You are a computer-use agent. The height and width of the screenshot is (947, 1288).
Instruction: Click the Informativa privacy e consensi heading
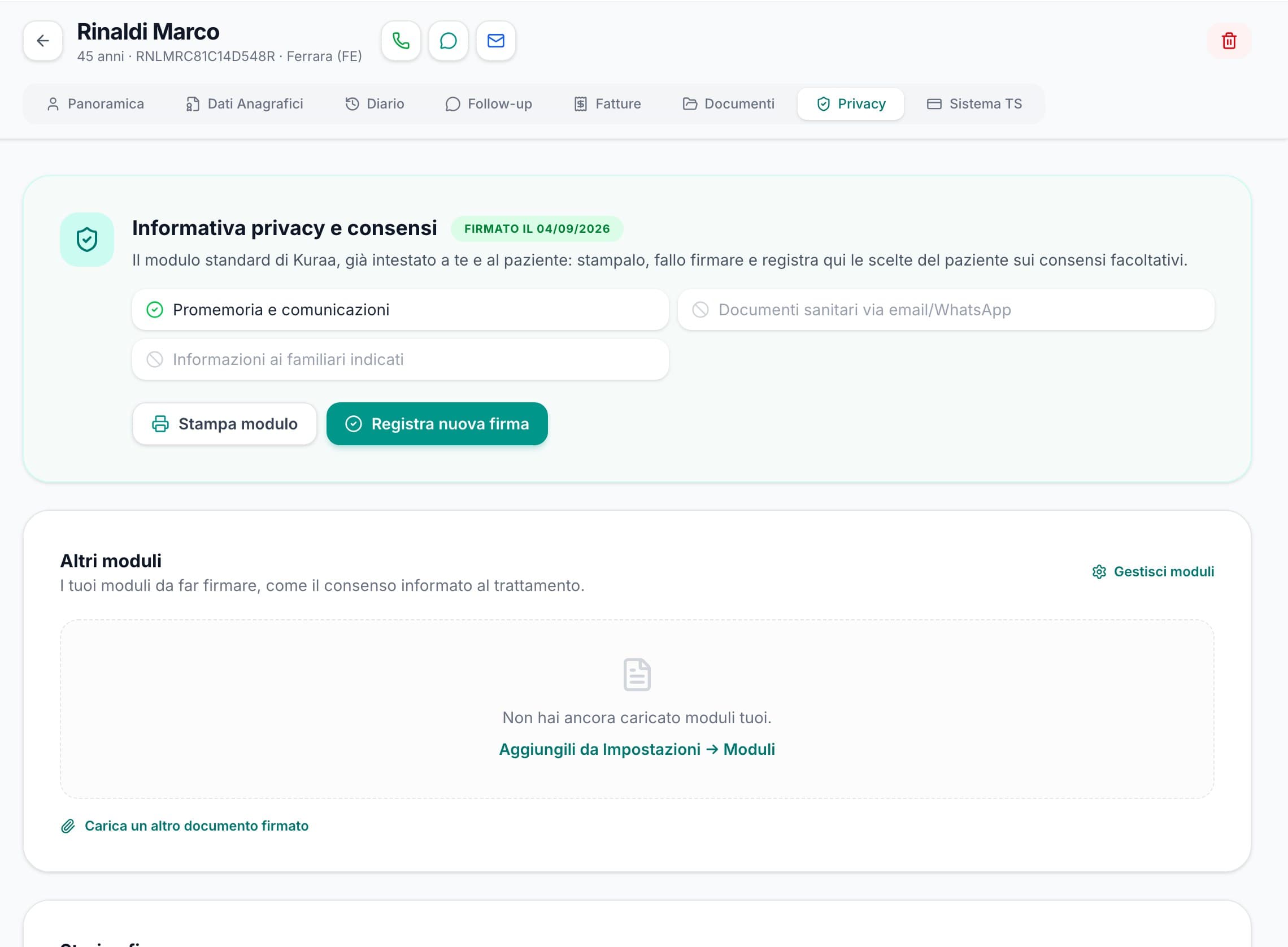click(x=284, y=228)
